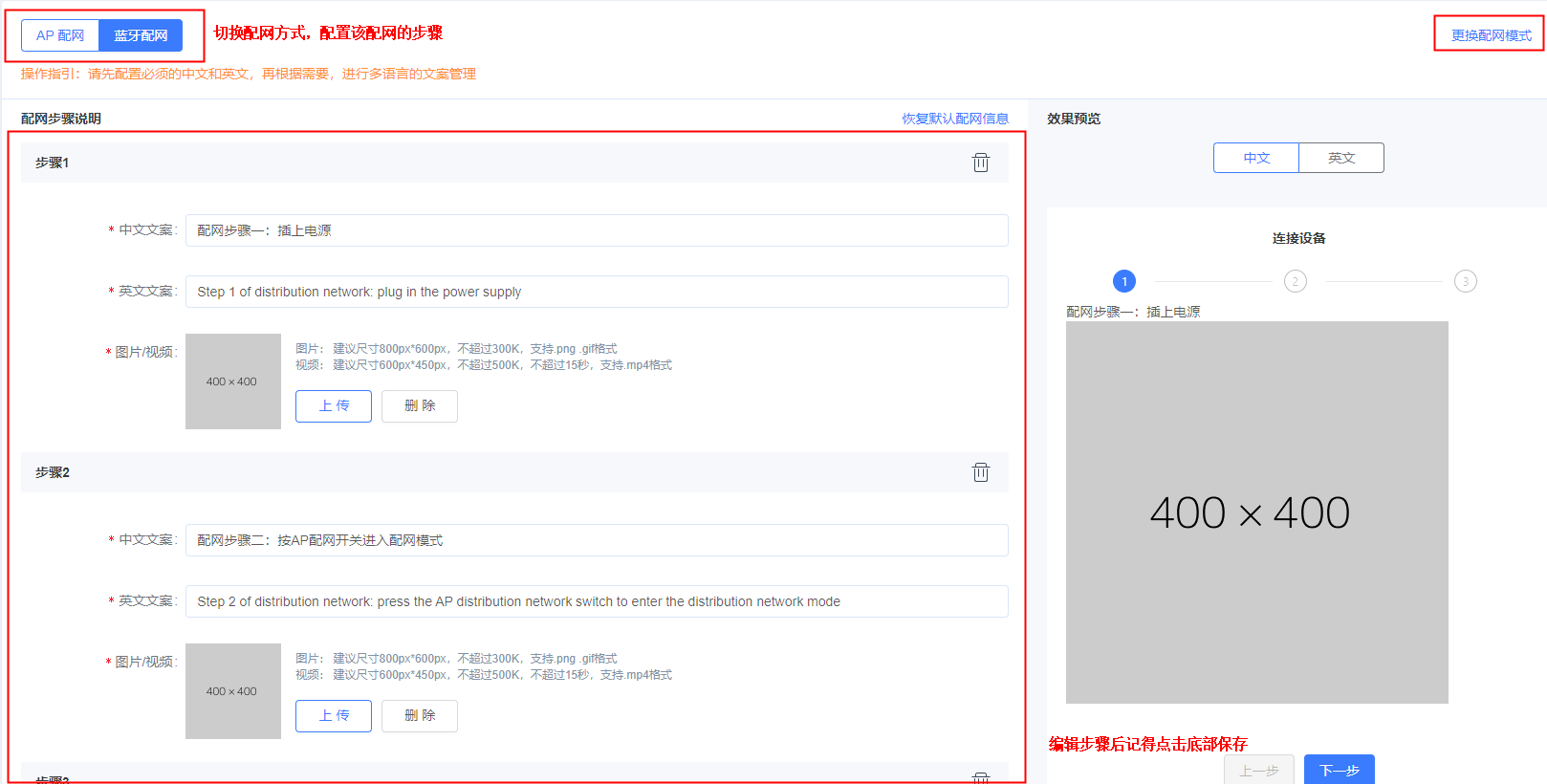Click the 步骤2 header text
Image resolution: width=1547 pixels, height=784 pixels.
pyautogui.click(x=53, y=472)
